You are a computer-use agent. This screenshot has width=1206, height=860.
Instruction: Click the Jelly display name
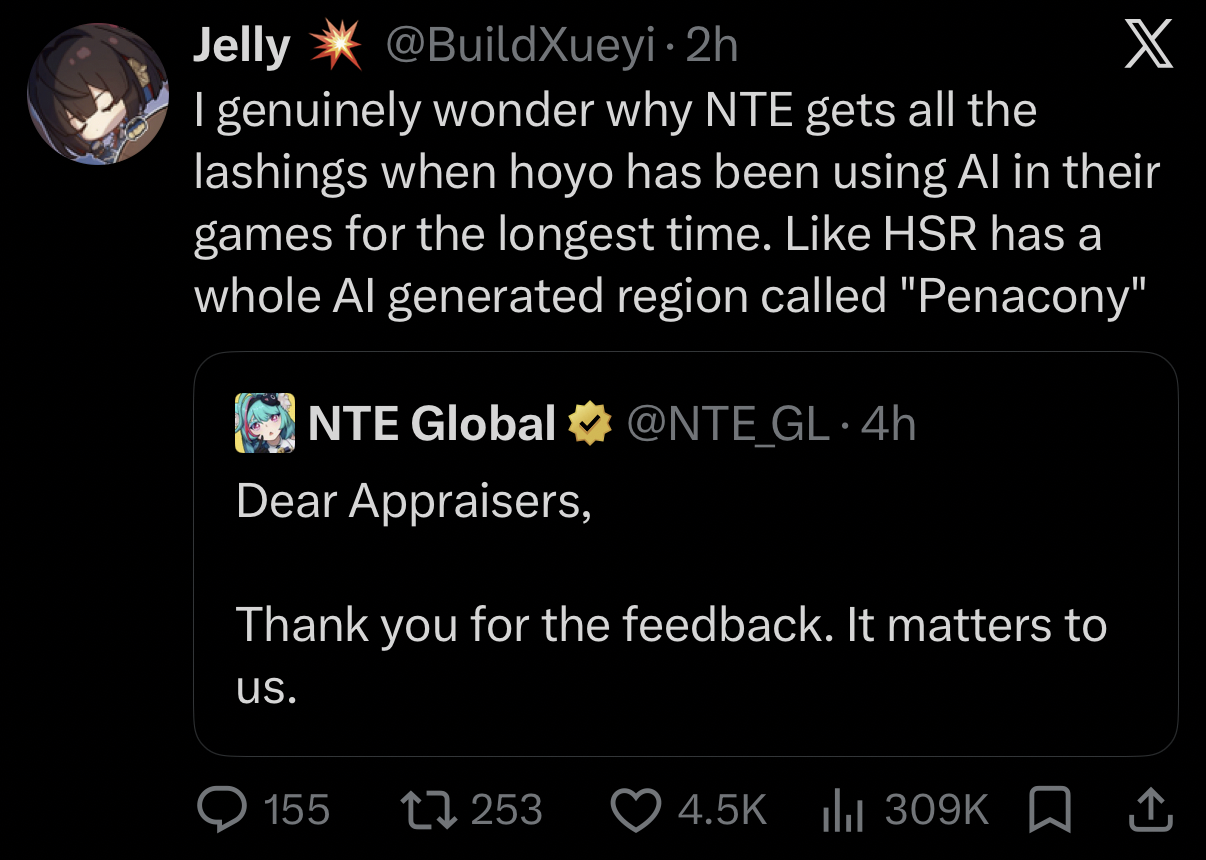point(242,47)
